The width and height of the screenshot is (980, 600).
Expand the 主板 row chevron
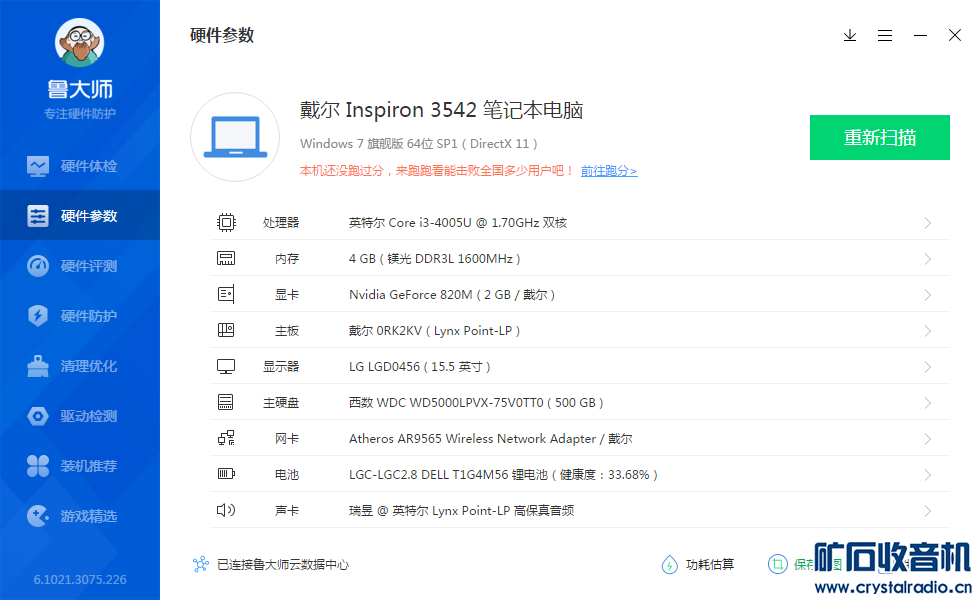tap(928, 331)
